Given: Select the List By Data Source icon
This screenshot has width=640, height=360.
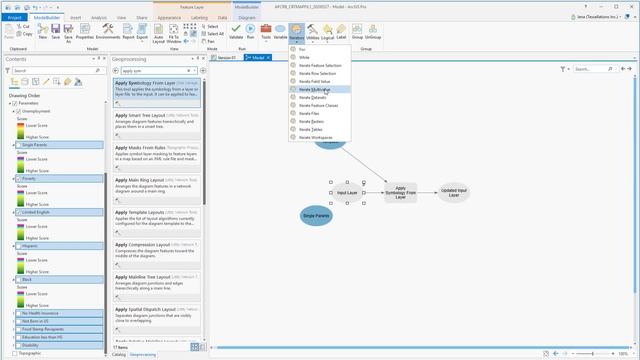Looking at the screenshot, I should [25, 82].
